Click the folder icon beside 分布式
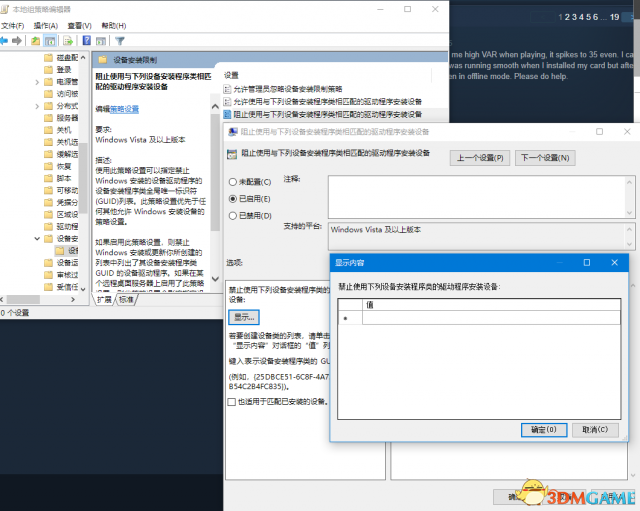 (49, 106)
